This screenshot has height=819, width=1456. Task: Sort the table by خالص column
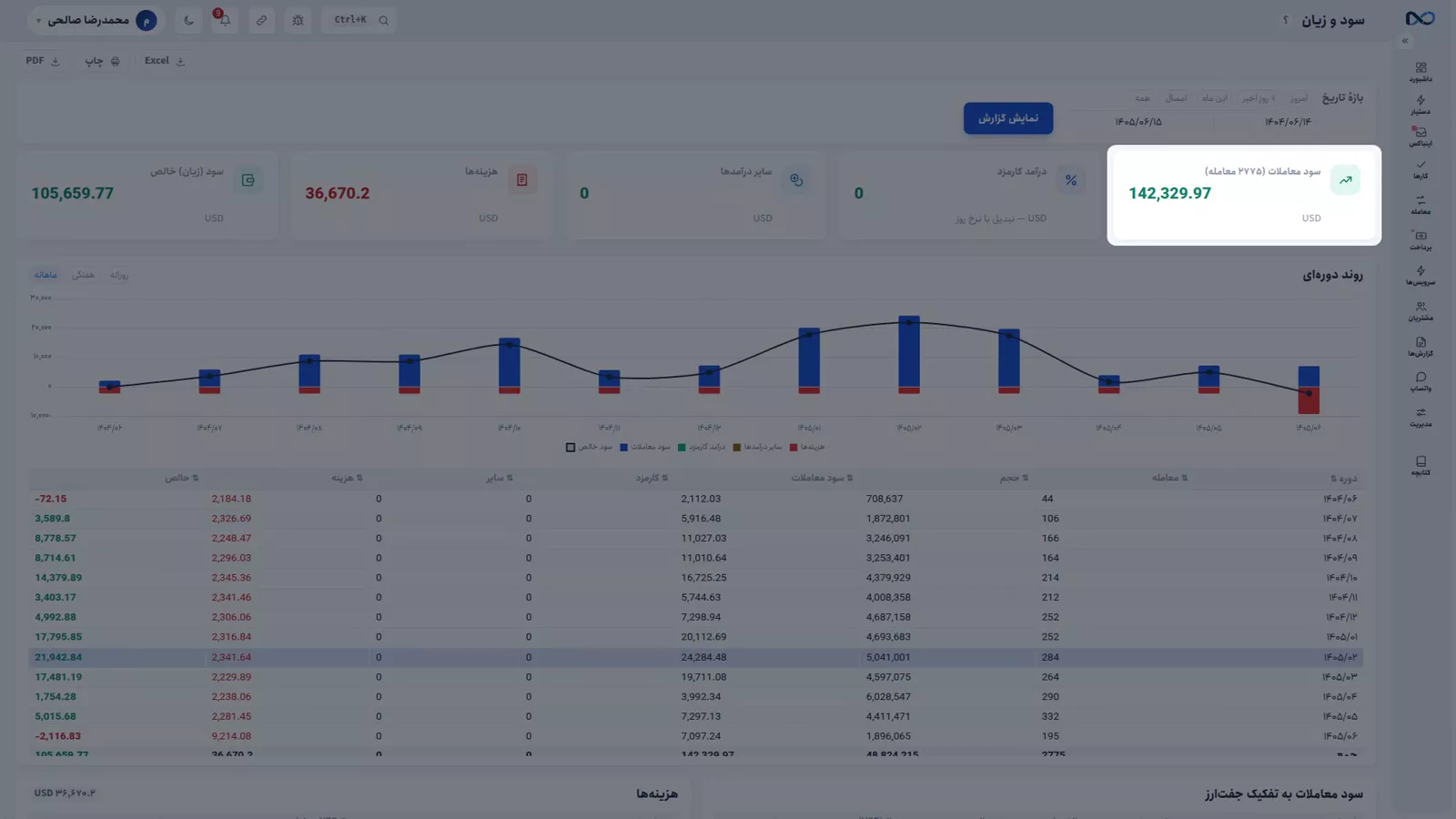(x=181, y=478)
